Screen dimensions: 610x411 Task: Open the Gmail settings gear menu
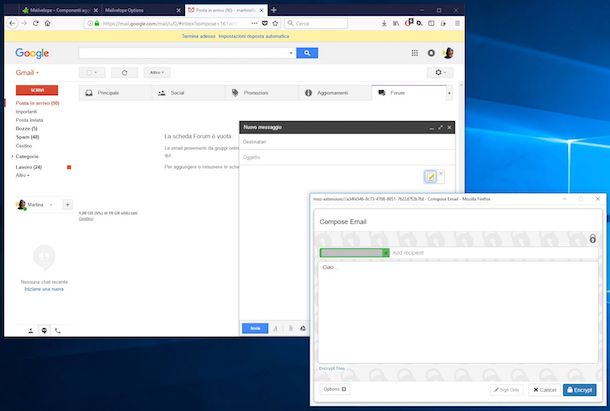440,73
